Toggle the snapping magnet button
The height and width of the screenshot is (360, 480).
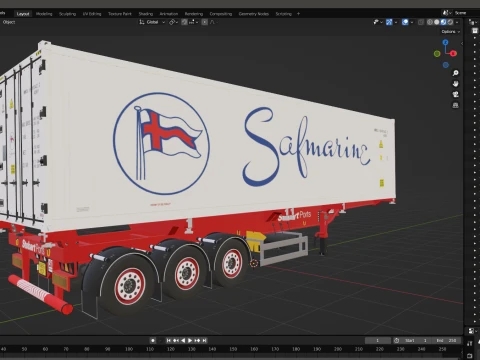[x=184, y=22]
